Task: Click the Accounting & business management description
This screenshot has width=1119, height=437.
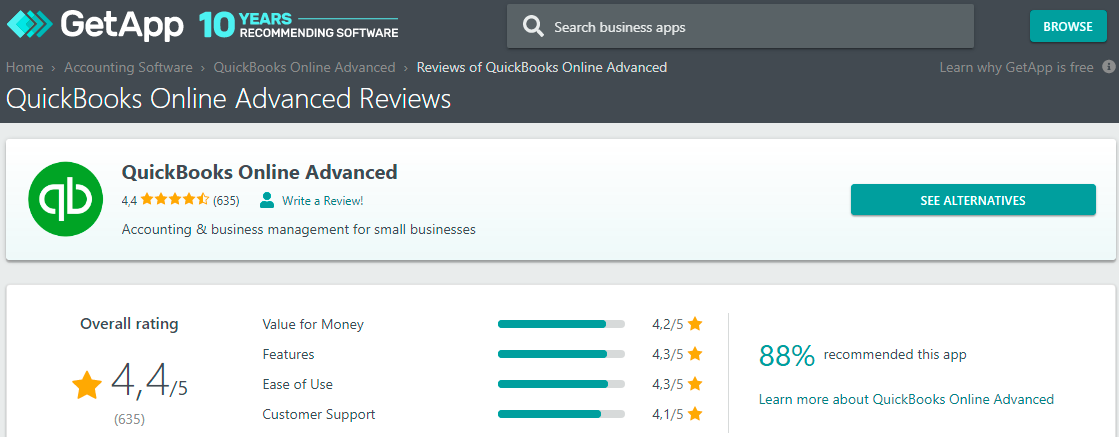Action: [x=299, y=229]
